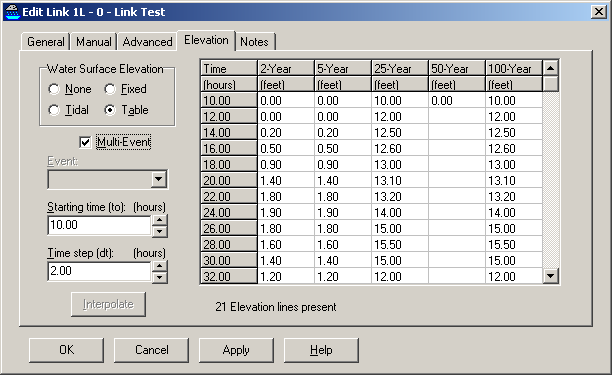Viewport: 612px width, 375px height.
Task: Click the 50-Year cell showing 0.00
Action: click(457, 101)
